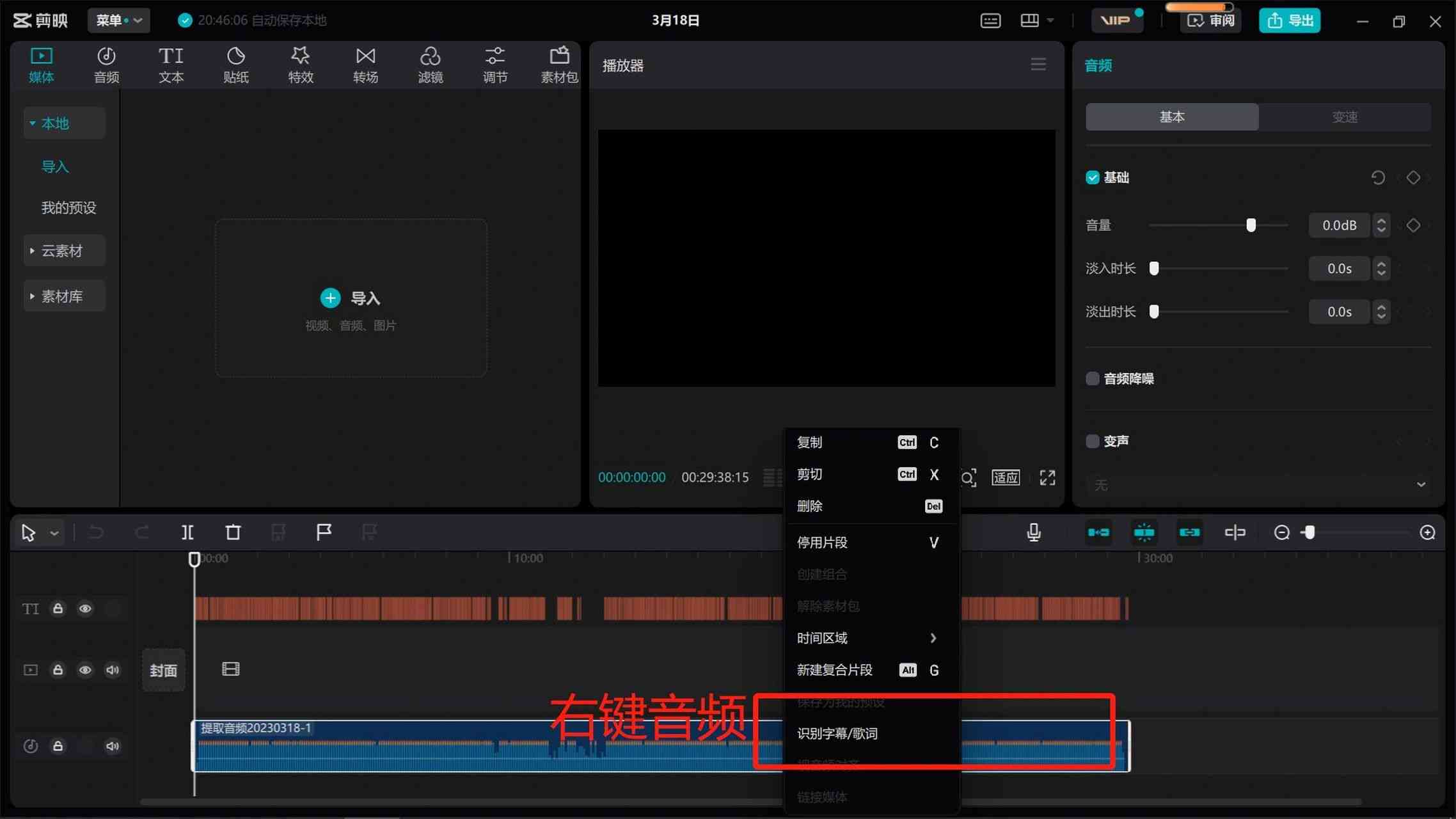Click the audio waveform timeline clip

660,745
